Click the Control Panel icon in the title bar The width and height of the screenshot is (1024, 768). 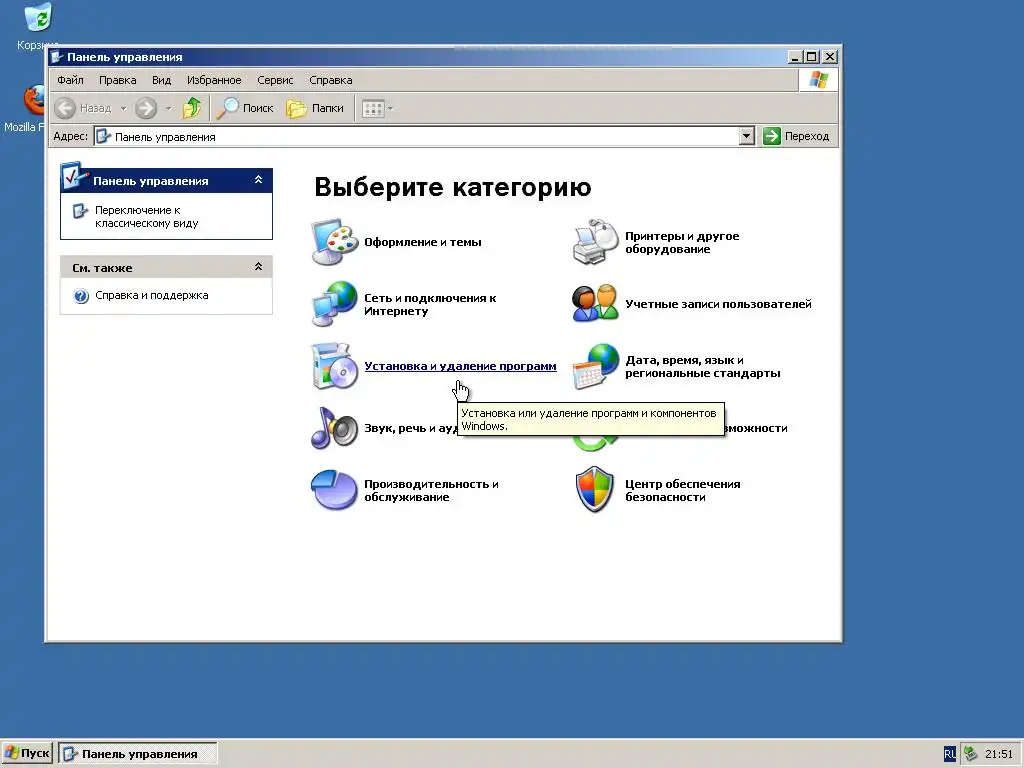(x=57, y=57)
